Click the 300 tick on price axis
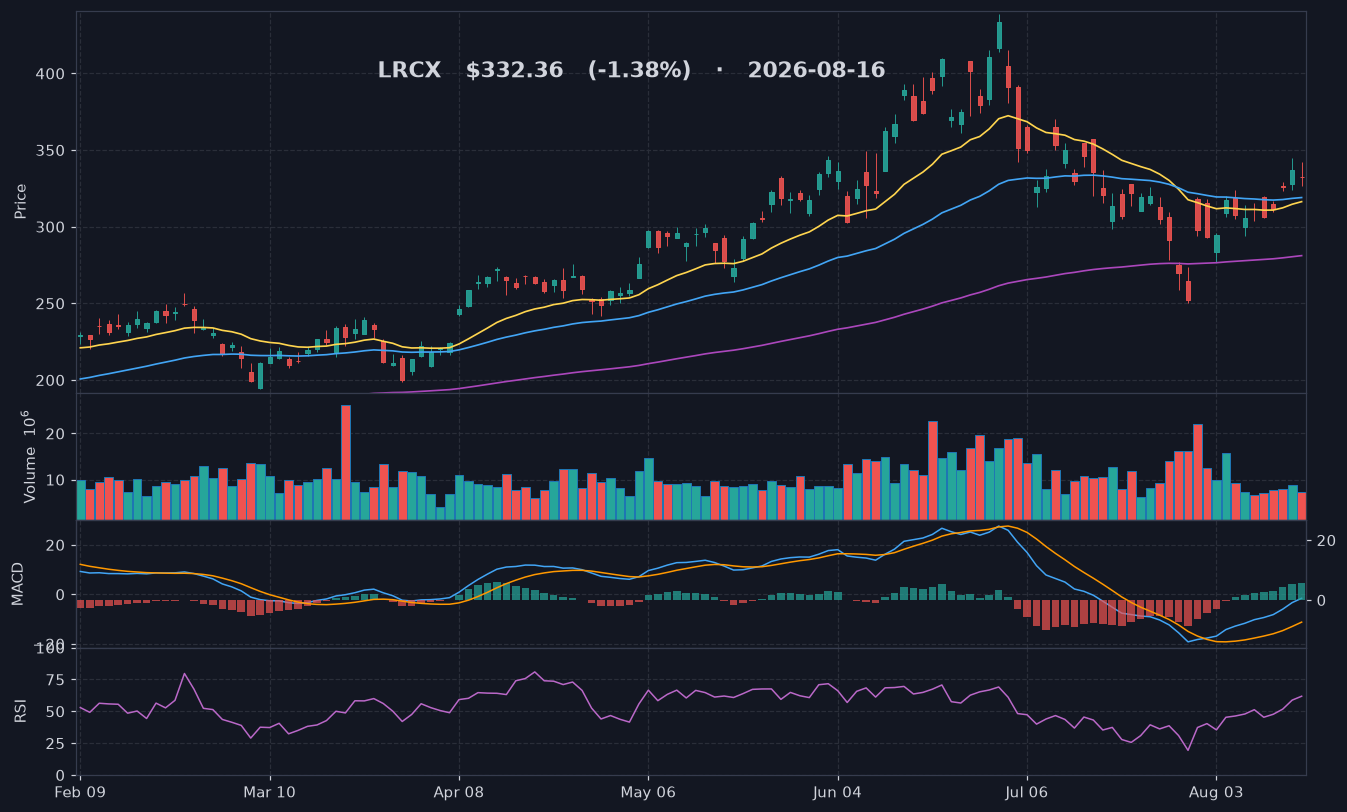This screenshot has width=1347, height=812. pos(52,228)
